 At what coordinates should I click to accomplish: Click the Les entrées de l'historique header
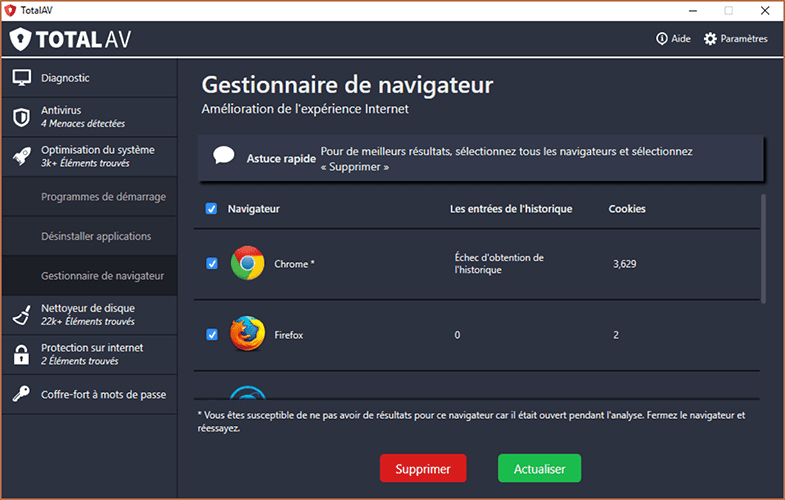511,209
